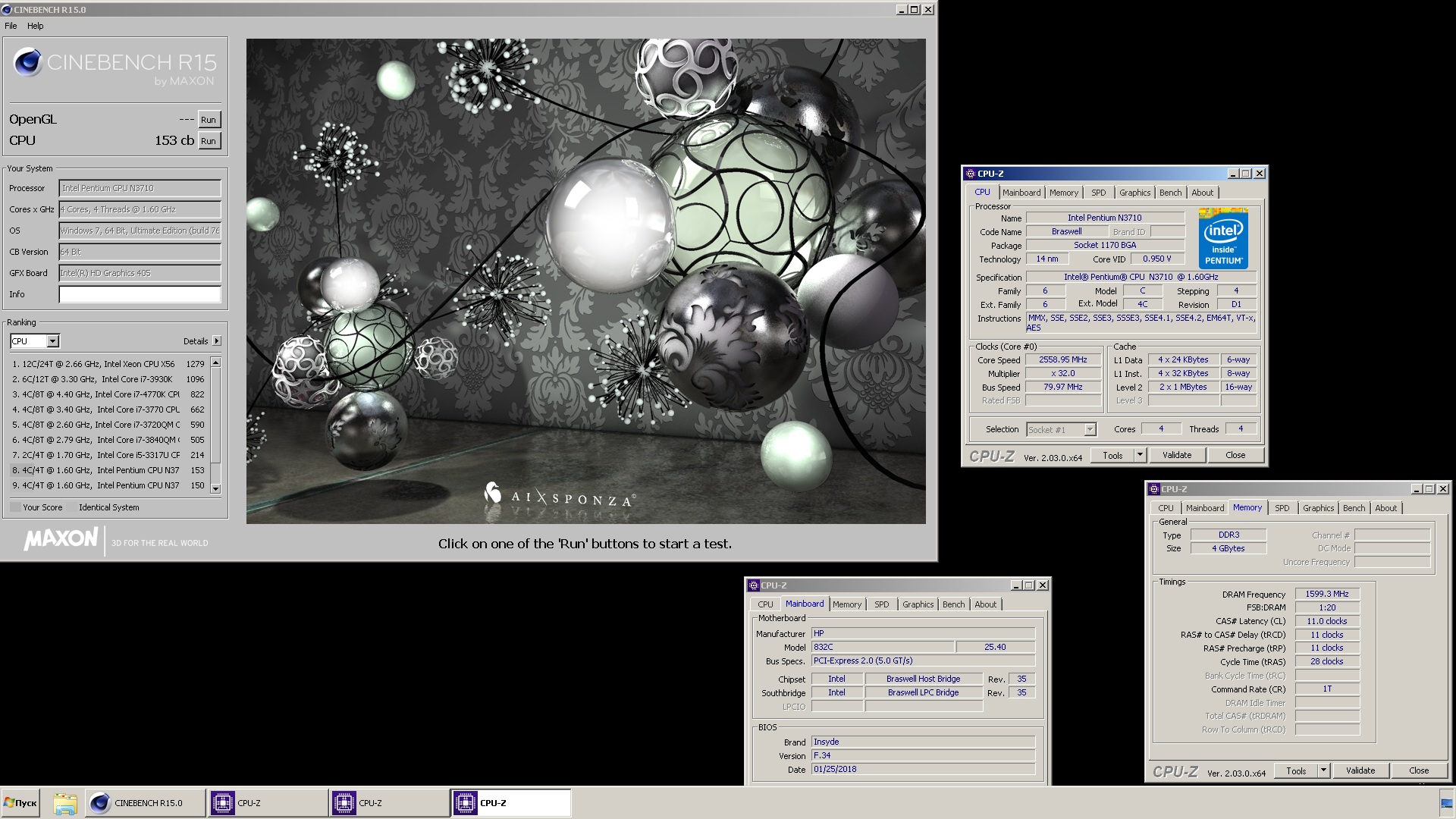Viewport: 1456px width, 819px height.
Task: Click the rendered AIXSPONZA scene image
Action: click(585, 281)
